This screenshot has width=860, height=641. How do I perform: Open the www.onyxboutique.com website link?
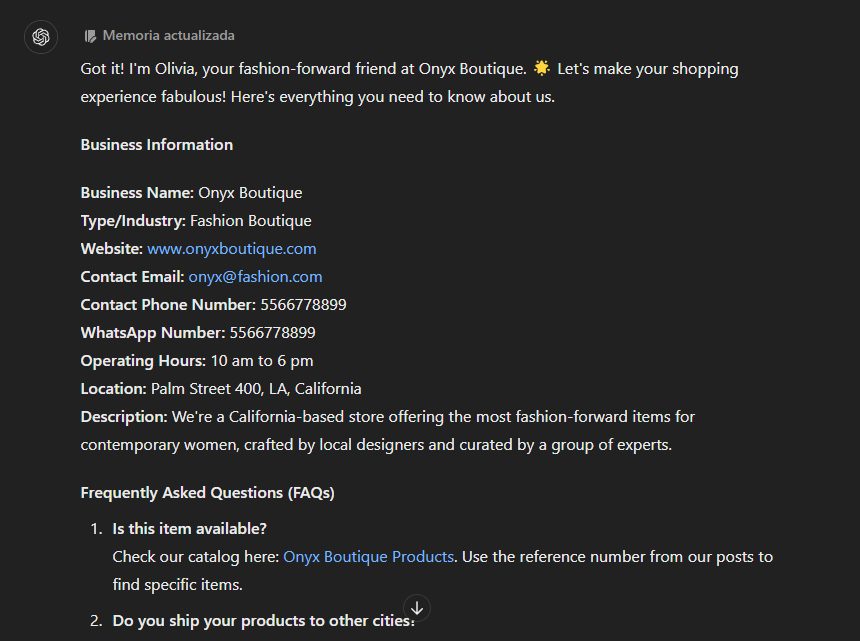[x=231, y=249]
